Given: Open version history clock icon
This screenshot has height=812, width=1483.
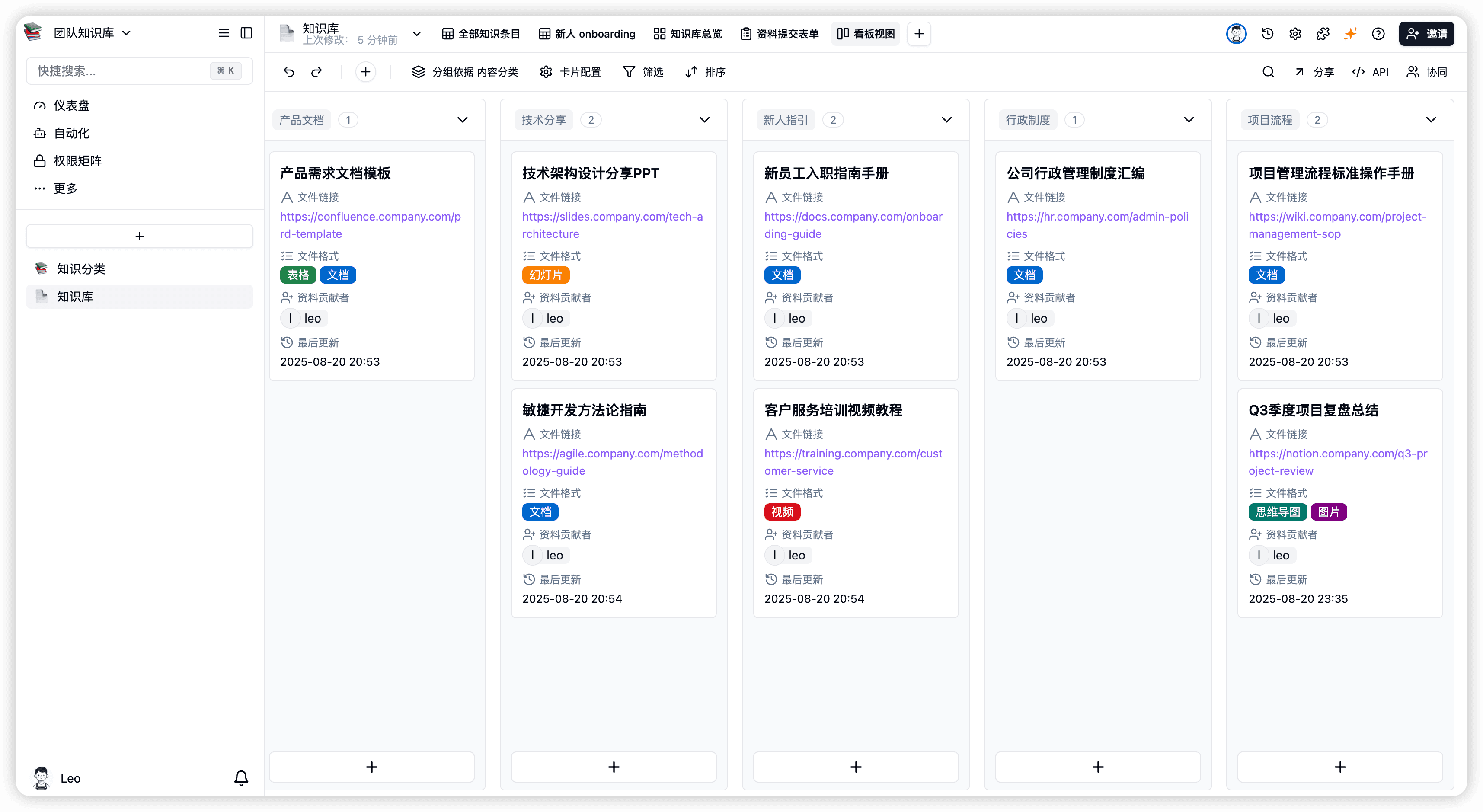Looking at the screenshot, I should pos(1267,34).
